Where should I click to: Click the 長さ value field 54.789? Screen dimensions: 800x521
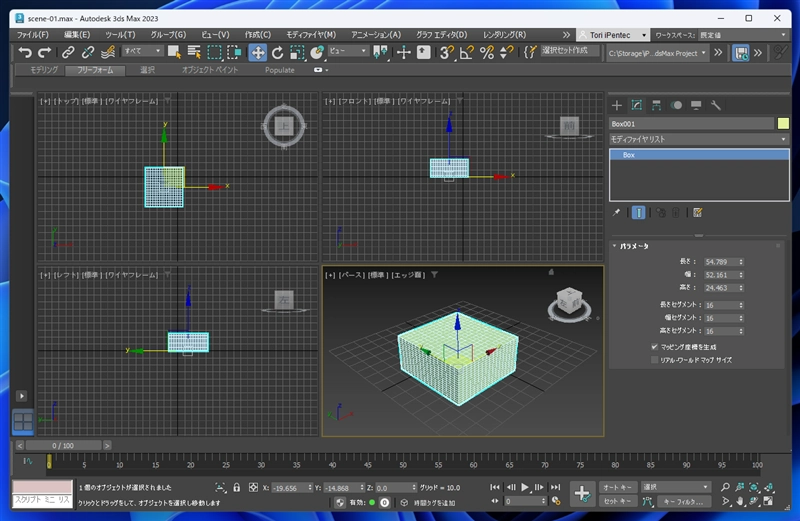(720, 262)
